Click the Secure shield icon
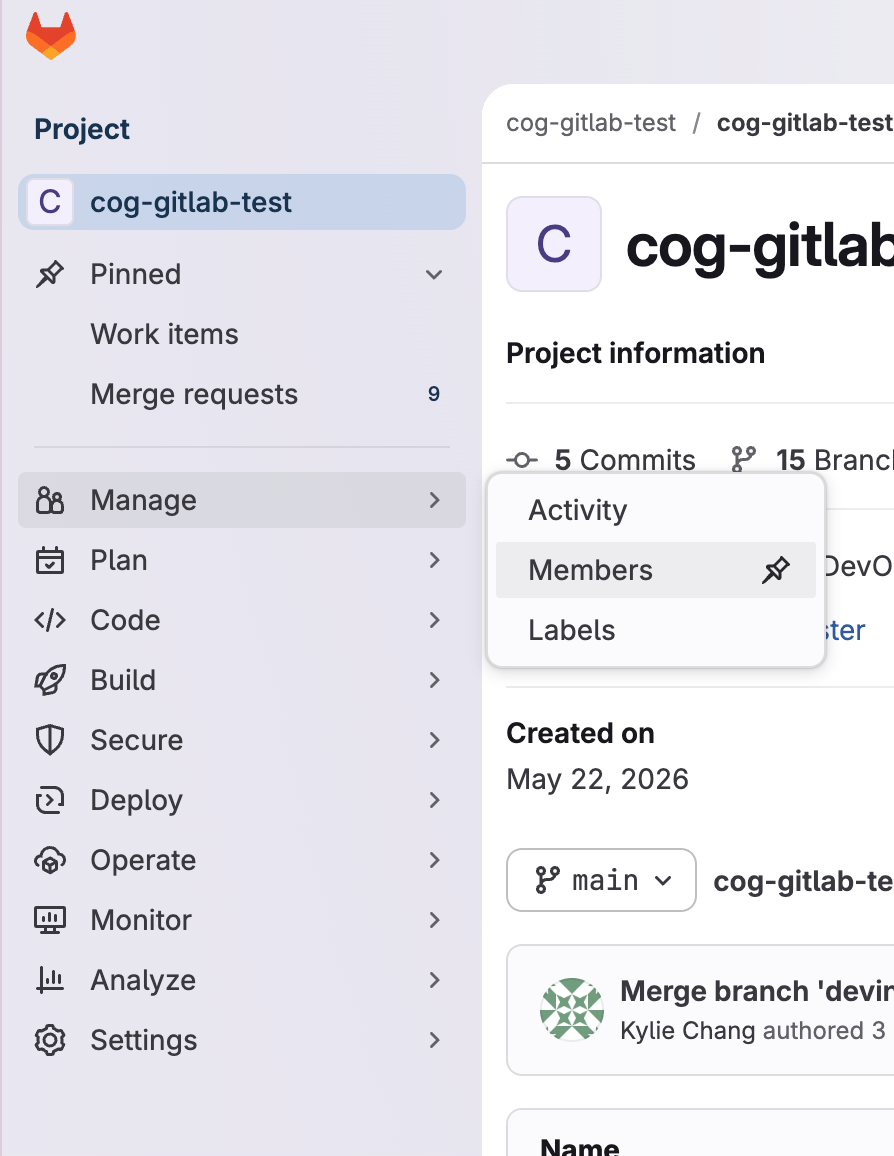The height and width of the screenshot is (1156, 894). click(50, 740)
